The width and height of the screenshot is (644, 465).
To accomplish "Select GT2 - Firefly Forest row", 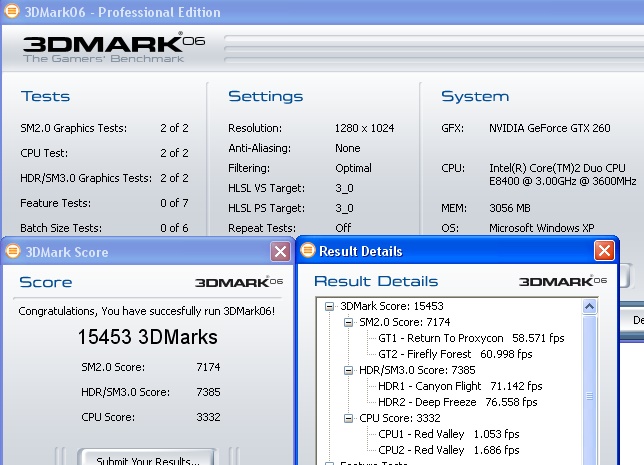I will tap(455, 354).
